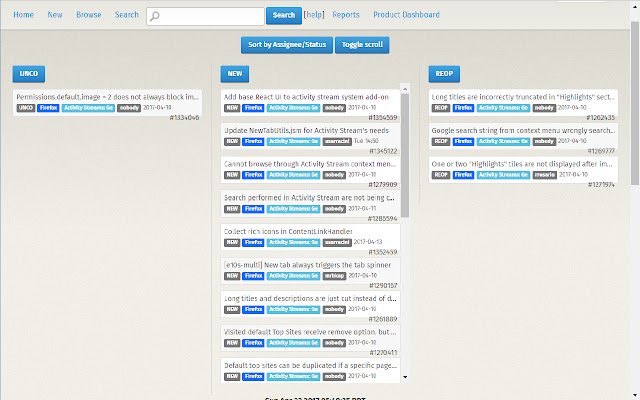Click bug ID #1354569

pyautogui.click(x=382, y=118)
